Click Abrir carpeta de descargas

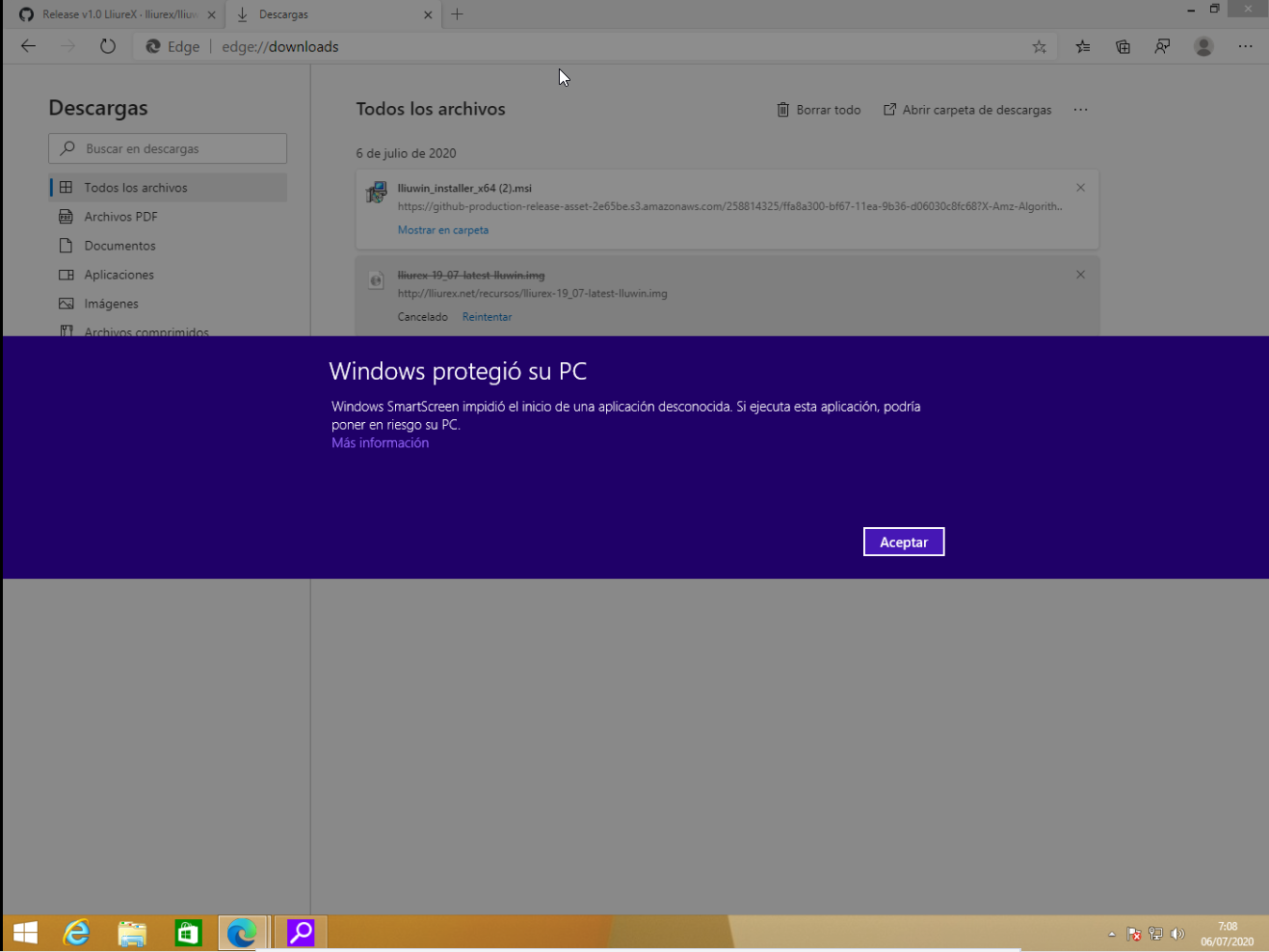pos(967,110)
